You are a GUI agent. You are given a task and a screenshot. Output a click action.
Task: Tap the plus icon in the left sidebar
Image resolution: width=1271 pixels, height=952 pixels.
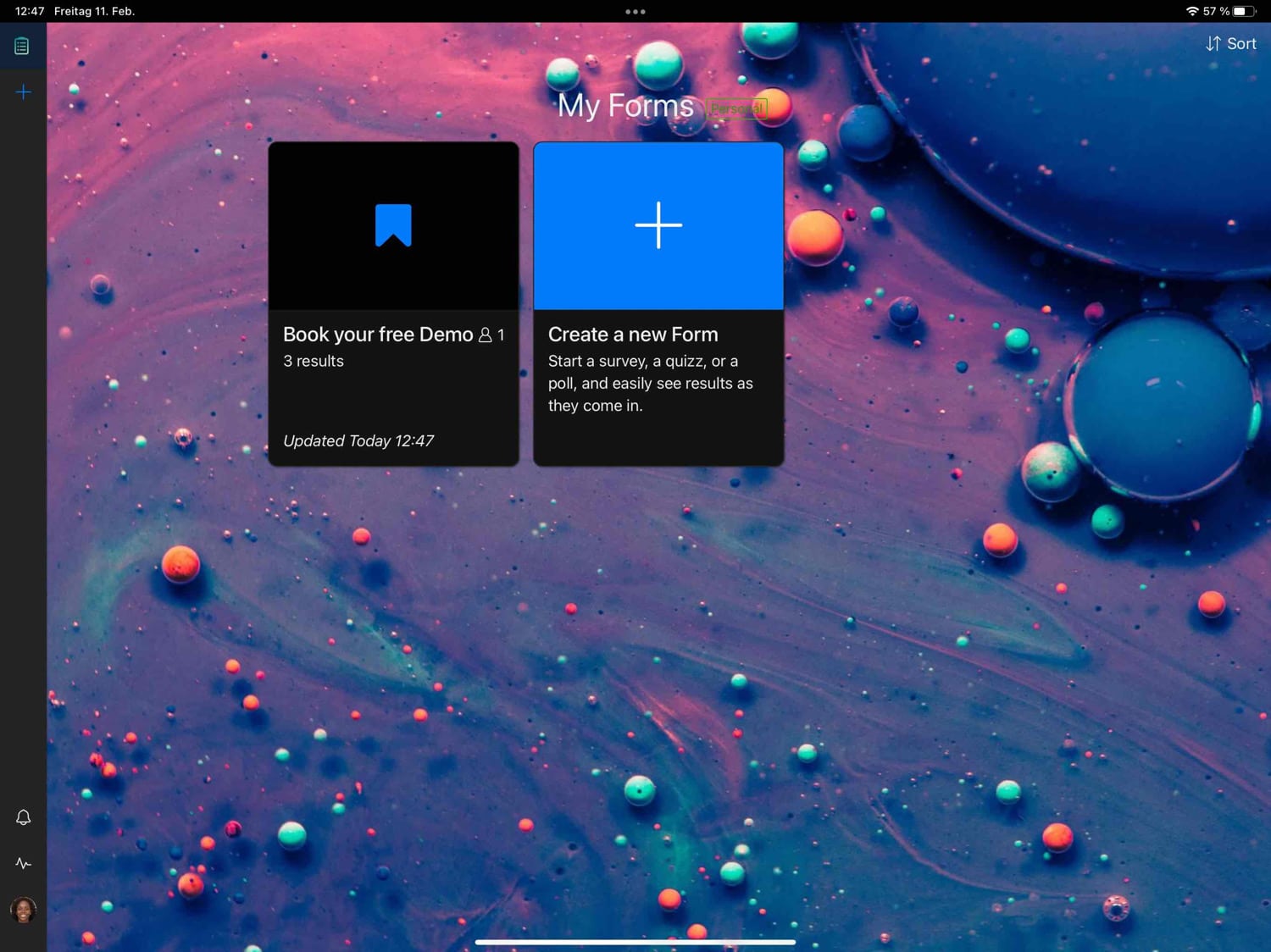pyautogui.click(x=23, y=92)
